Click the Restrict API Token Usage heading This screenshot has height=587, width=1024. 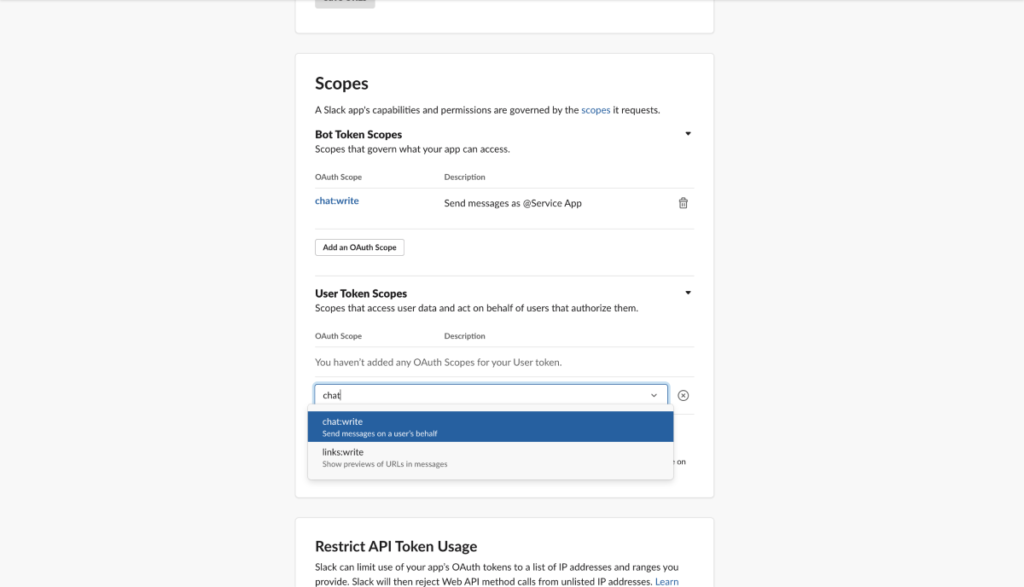coord(396,546)
